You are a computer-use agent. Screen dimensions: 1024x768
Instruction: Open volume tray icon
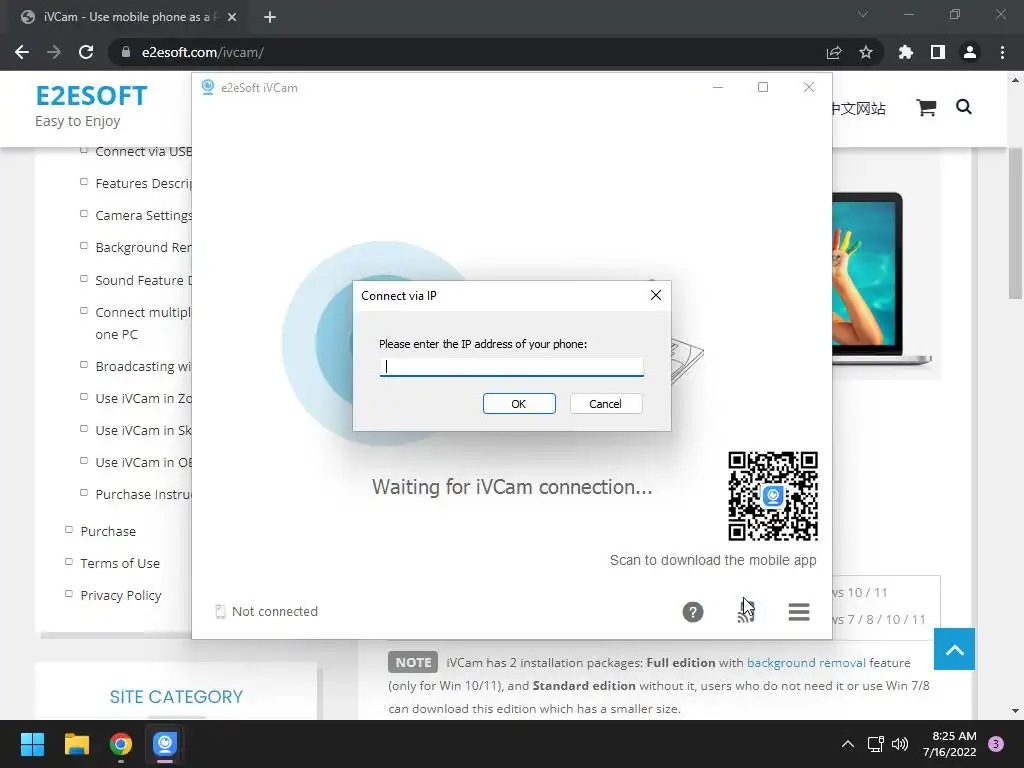900,744
